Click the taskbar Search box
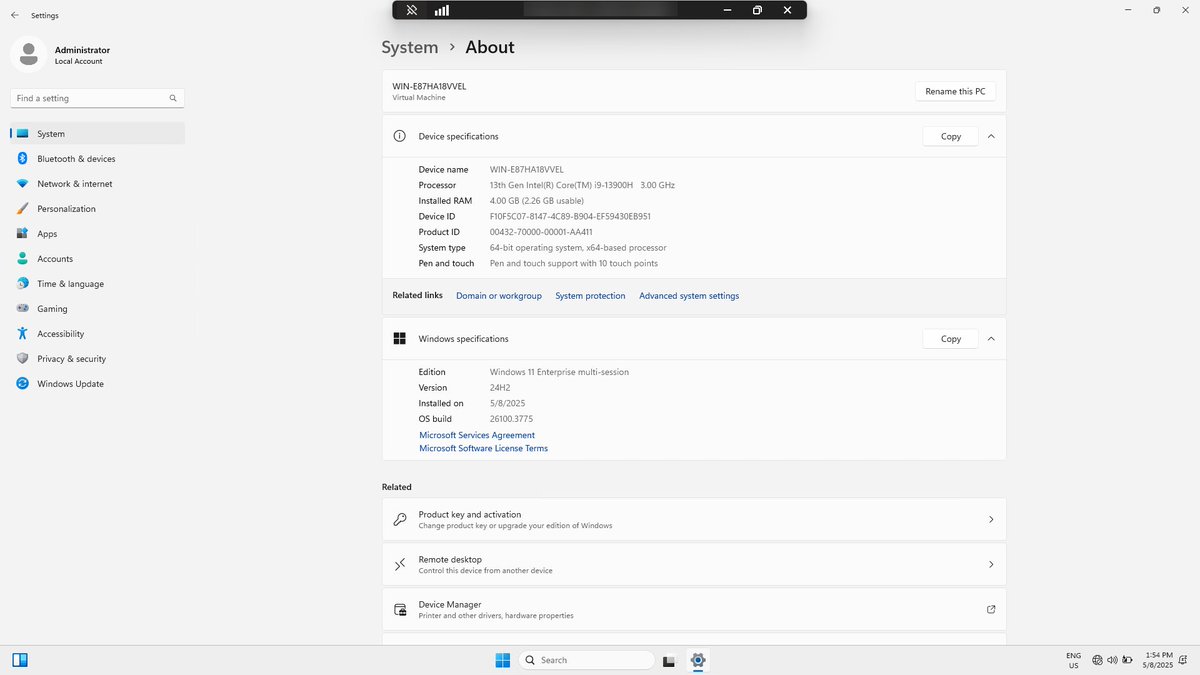The image size is (1200, 675). (x=588, y=660)
